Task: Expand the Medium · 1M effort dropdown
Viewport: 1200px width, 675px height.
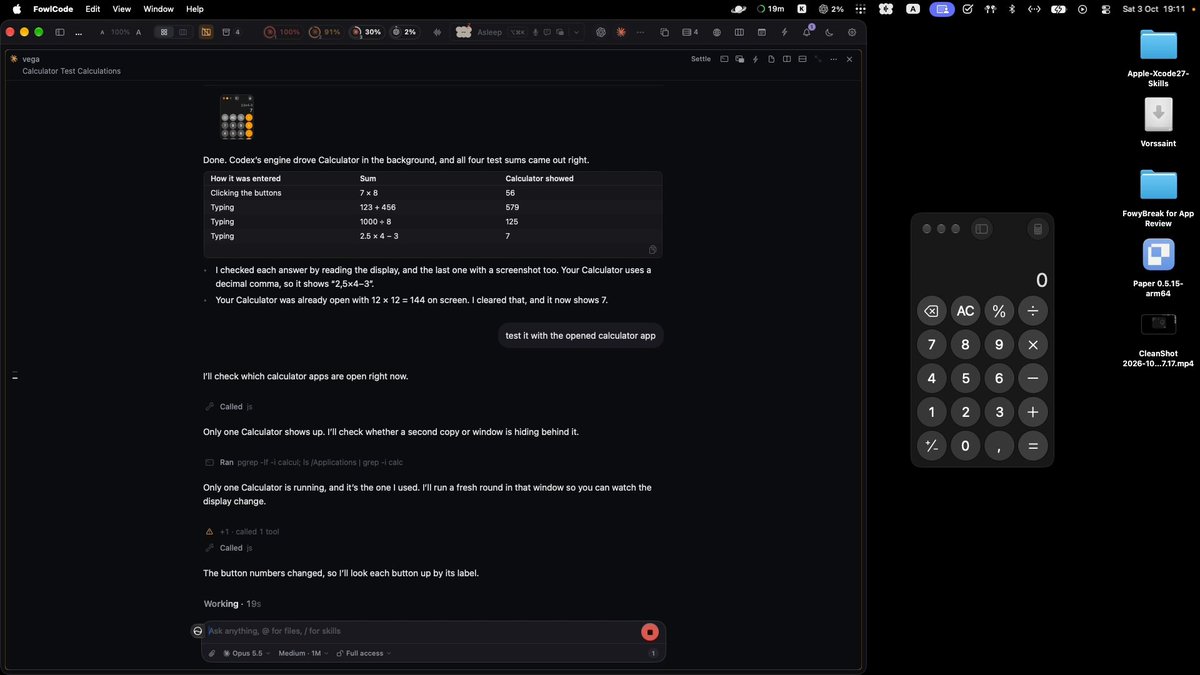Action: coord(303,653)
